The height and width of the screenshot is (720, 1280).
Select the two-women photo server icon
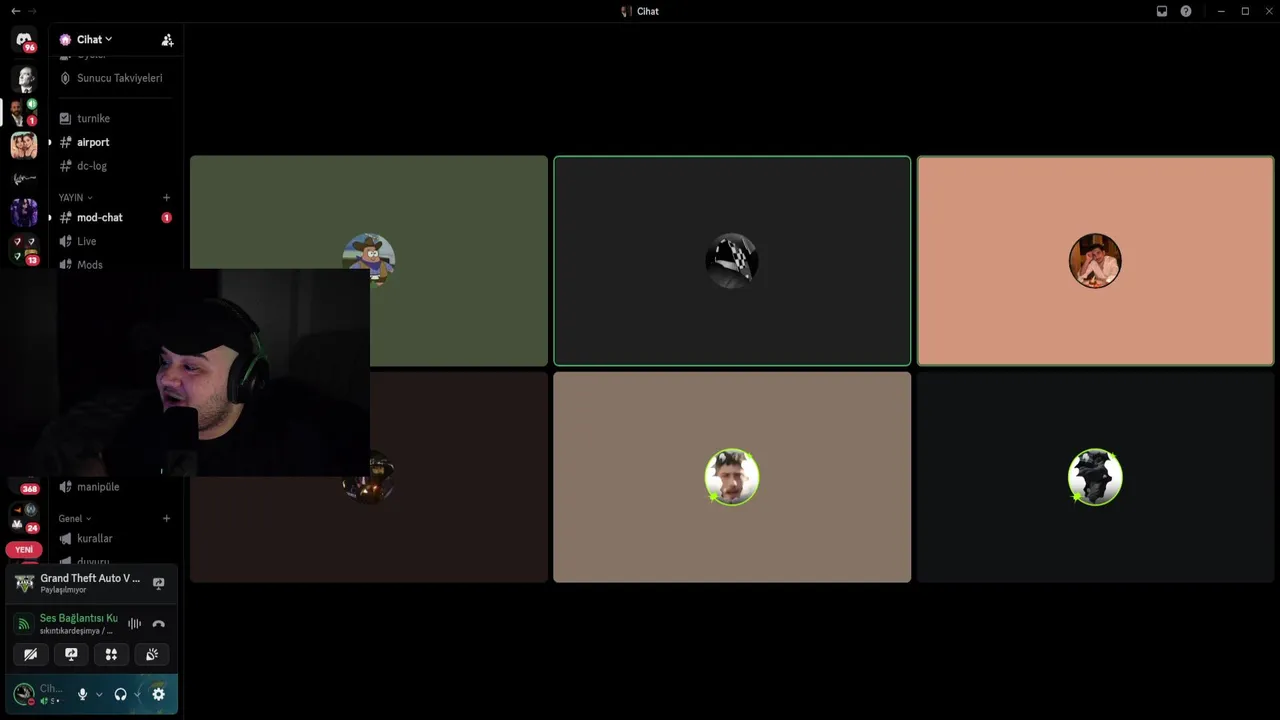tap(24, 146)
